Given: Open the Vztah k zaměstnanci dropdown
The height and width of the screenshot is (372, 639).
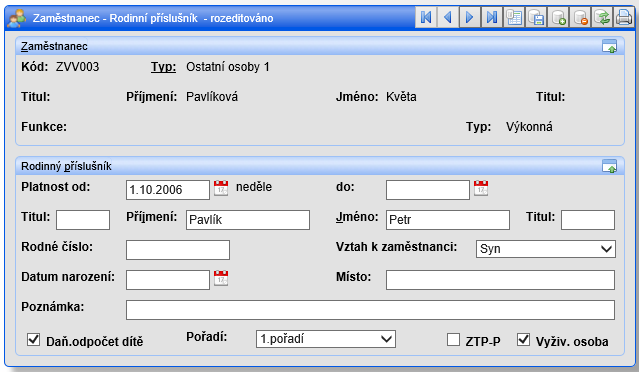Looking at the screenshot, I should [546, 249].
